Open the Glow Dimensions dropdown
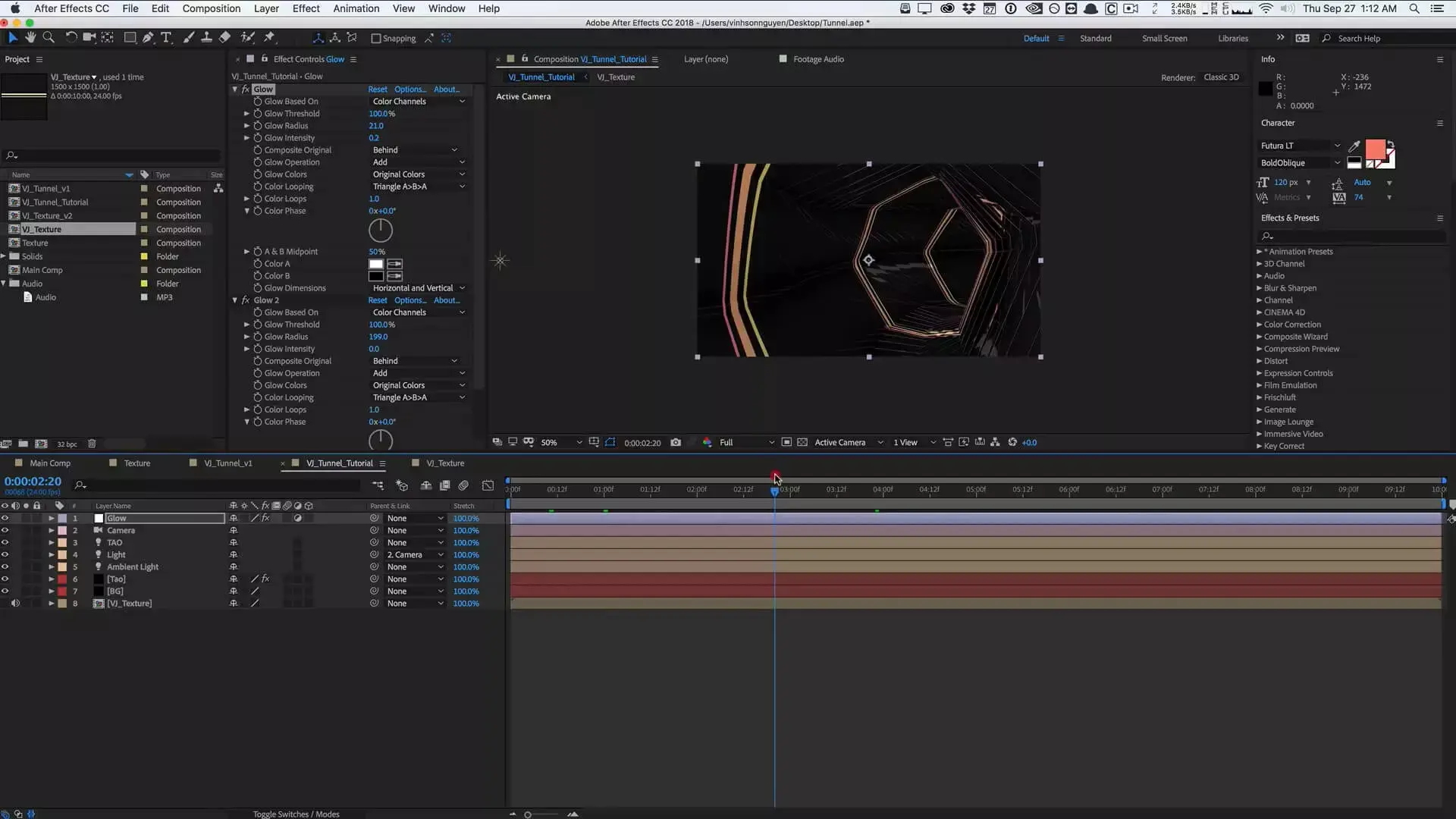 419,288
